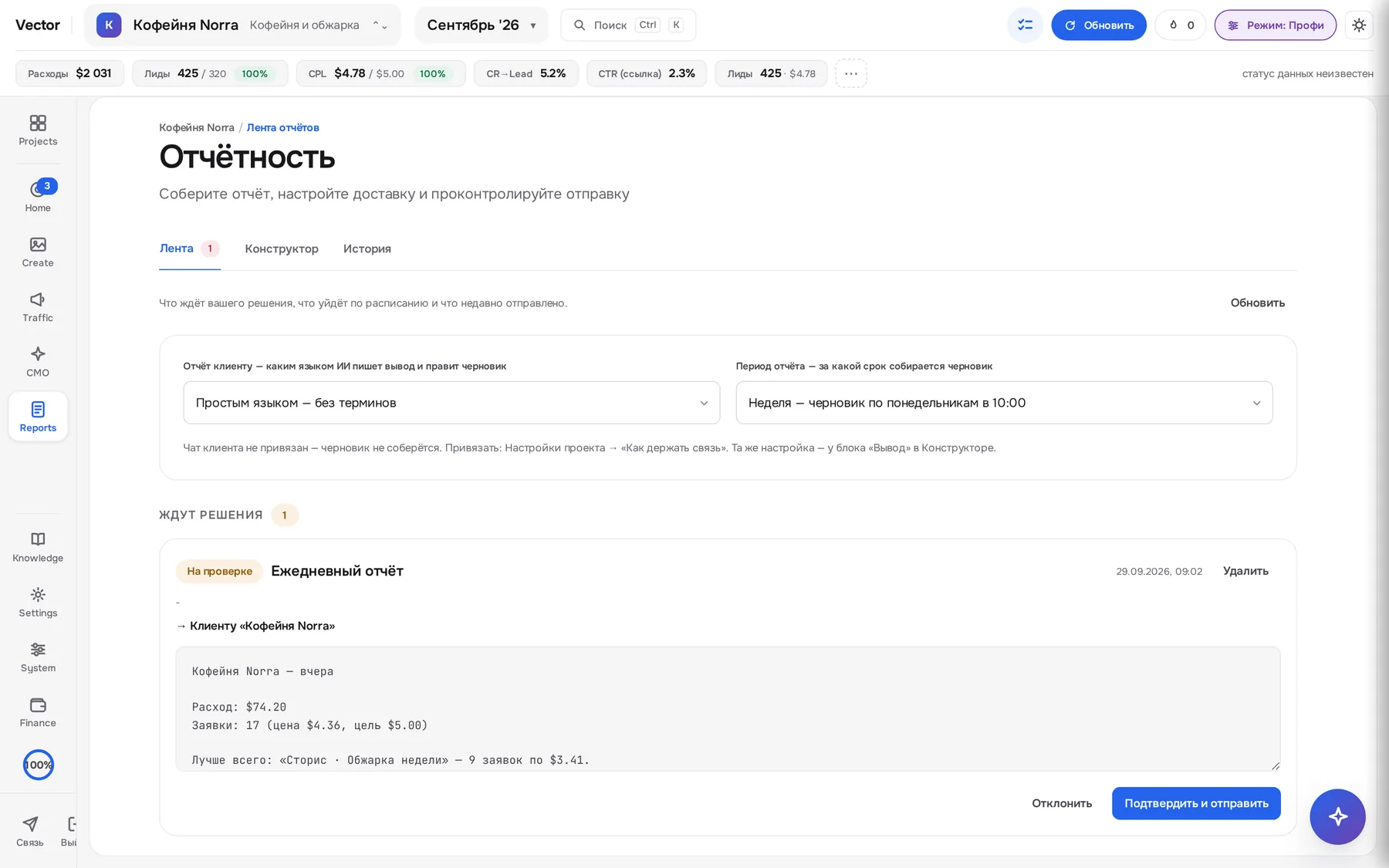
Task: Open Settings in the sidebar
Action: [x=38, y=602]
